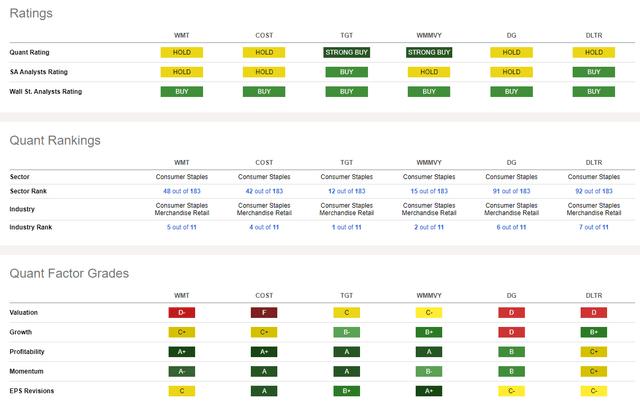Screen dimensions: 640x408
Task: Select the Wall St. Analysts Rating row label
Action: (46, 91)
